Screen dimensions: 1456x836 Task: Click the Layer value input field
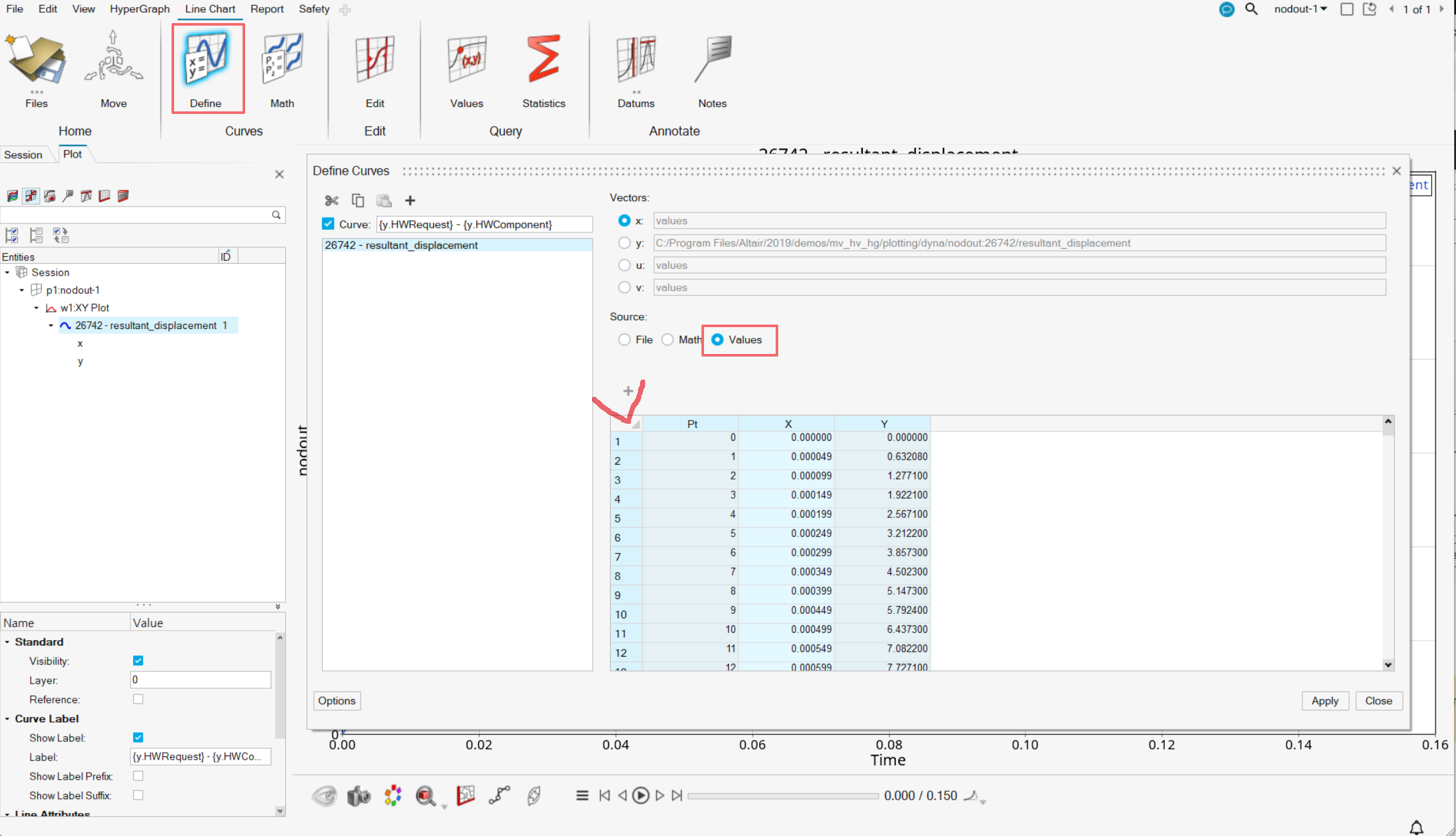pyautogui.click(x=201, y=680)
